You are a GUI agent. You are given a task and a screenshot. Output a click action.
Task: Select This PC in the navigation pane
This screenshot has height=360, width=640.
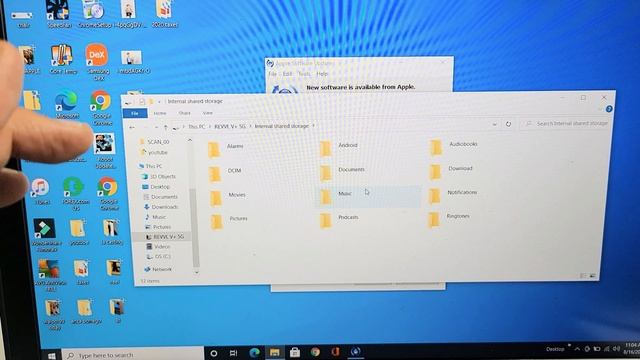(x=151, y=166)
